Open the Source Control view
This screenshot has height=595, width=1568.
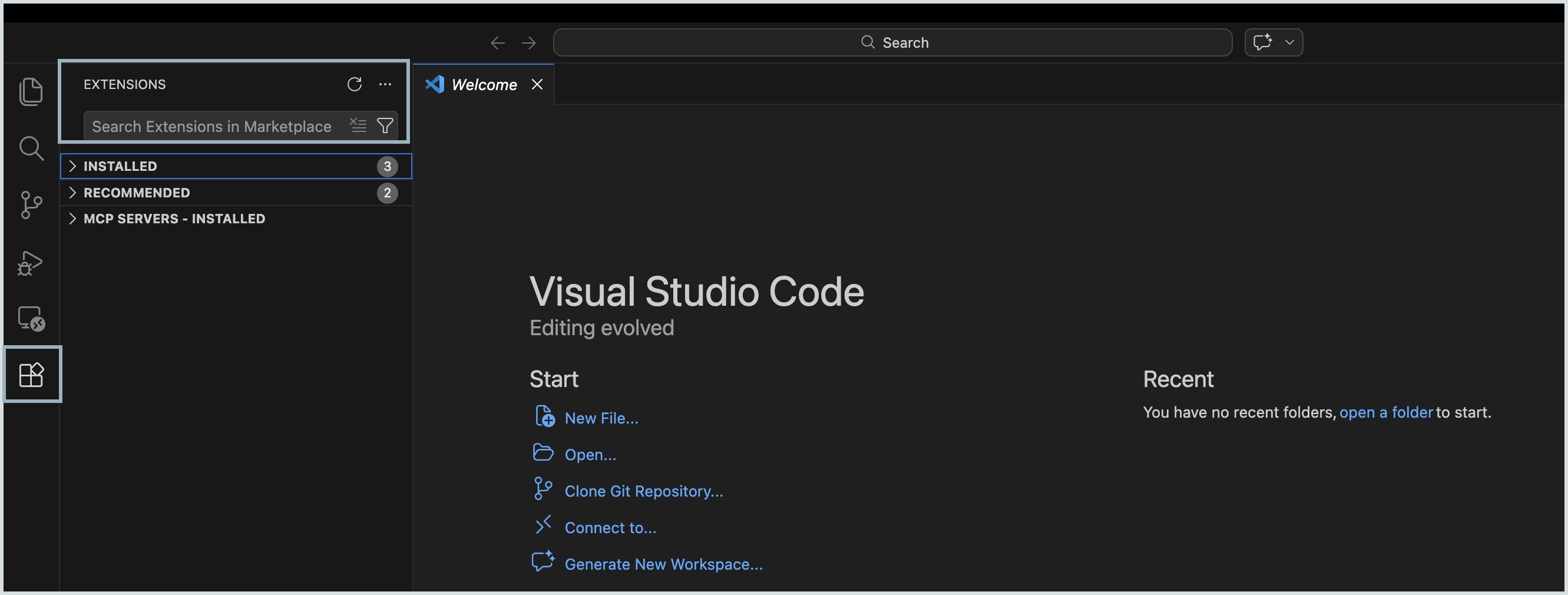[31, 204]
